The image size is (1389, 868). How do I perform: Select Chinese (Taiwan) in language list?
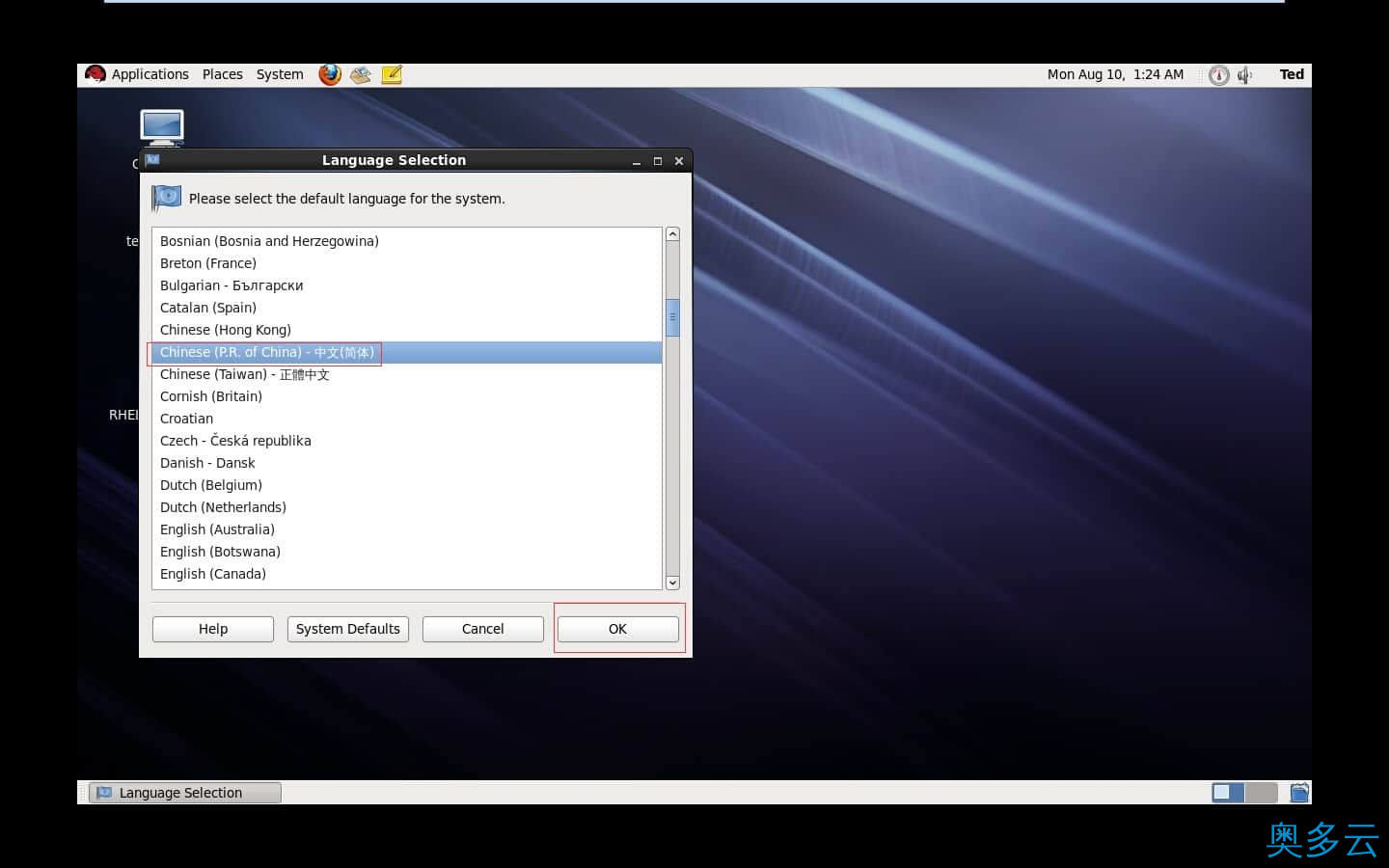pos(244,374)
